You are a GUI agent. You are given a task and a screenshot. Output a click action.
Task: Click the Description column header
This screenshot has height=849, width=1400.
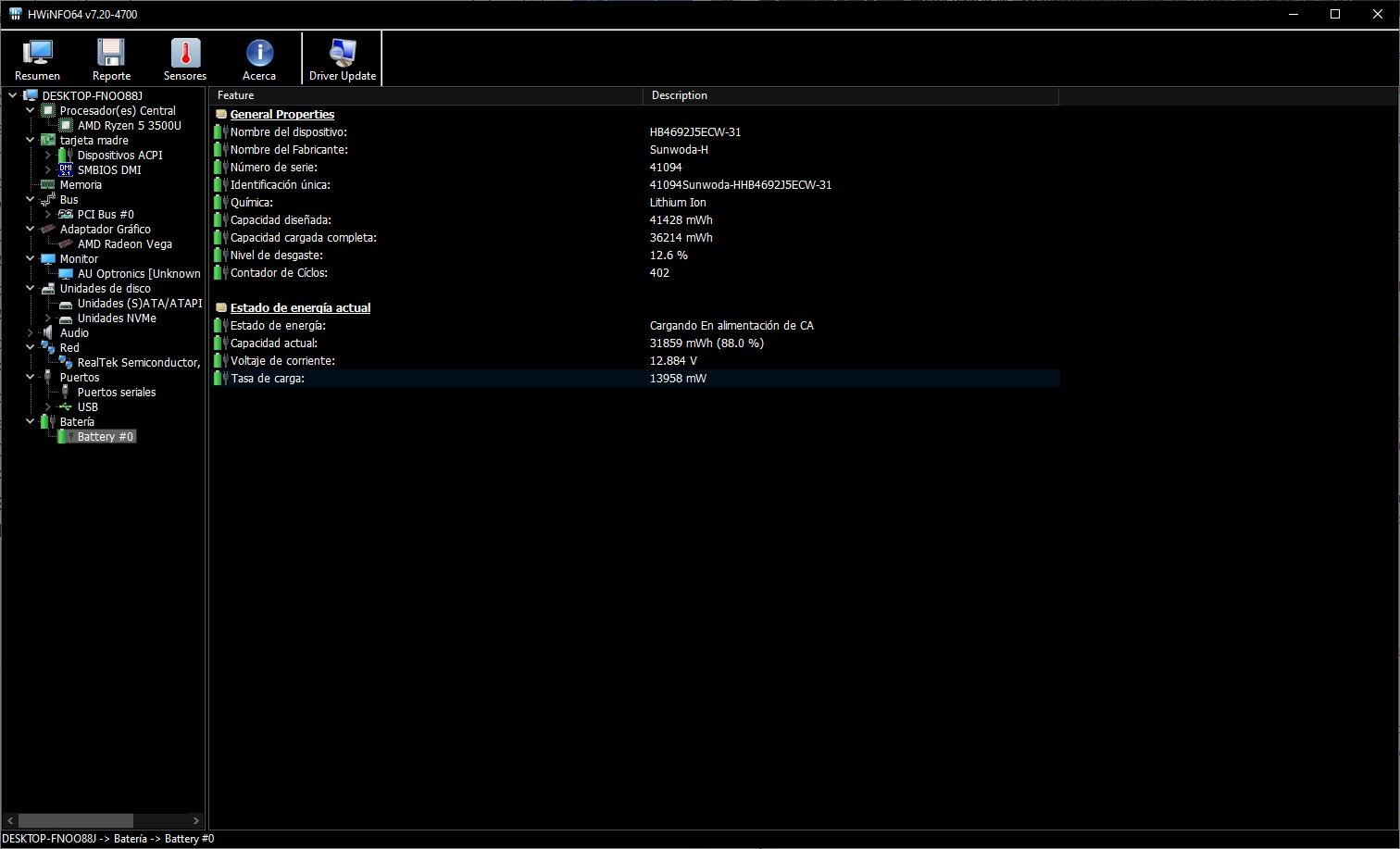pos(851,95)
